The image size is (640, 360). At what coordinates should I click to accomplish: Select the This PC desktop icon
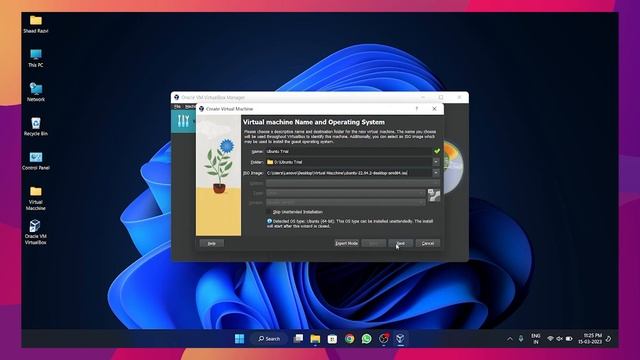(x=36, y=58)
